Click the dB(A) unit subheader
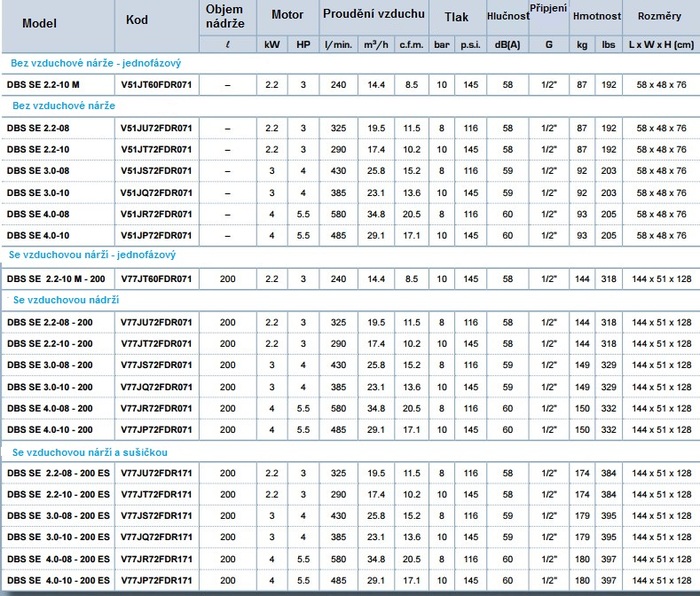700x596 pixels. click(508, 45)
